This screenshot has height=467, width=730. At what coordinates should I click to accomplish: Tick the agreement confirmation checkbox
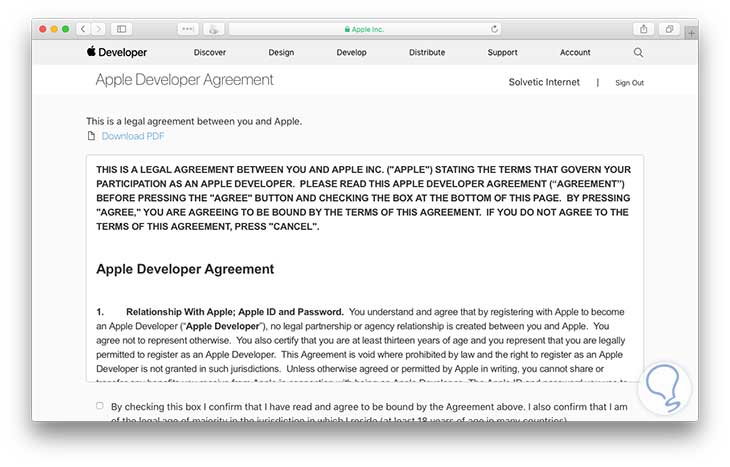click(100, 406)
